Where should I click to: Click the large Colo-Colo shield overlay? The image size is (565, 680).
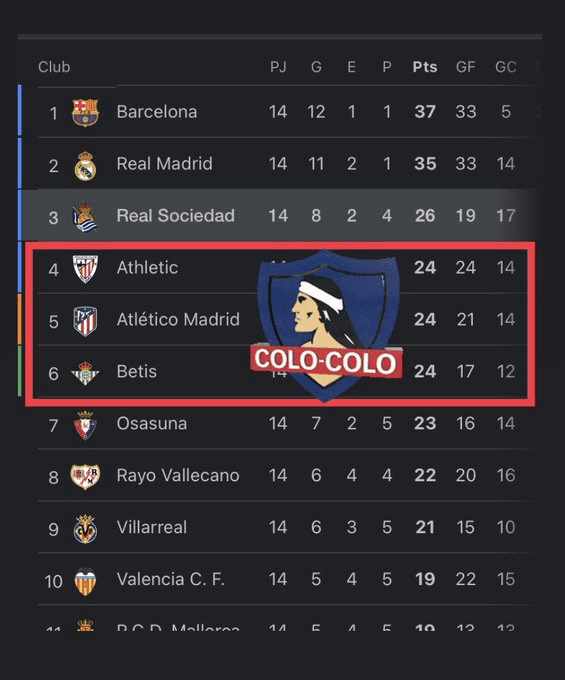tap(326, 325)
